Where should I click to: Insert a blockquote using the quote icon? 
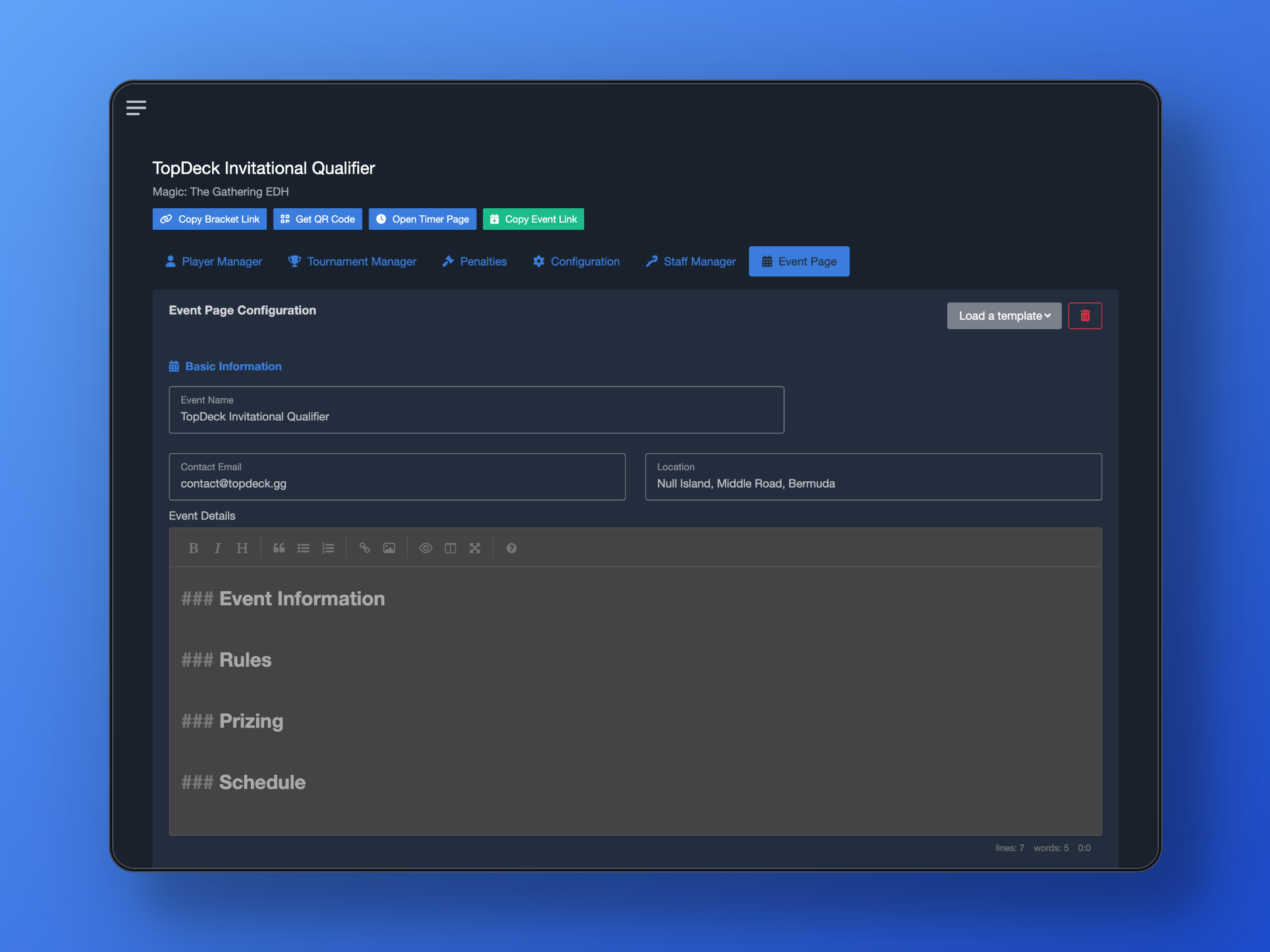click(279, 548)
